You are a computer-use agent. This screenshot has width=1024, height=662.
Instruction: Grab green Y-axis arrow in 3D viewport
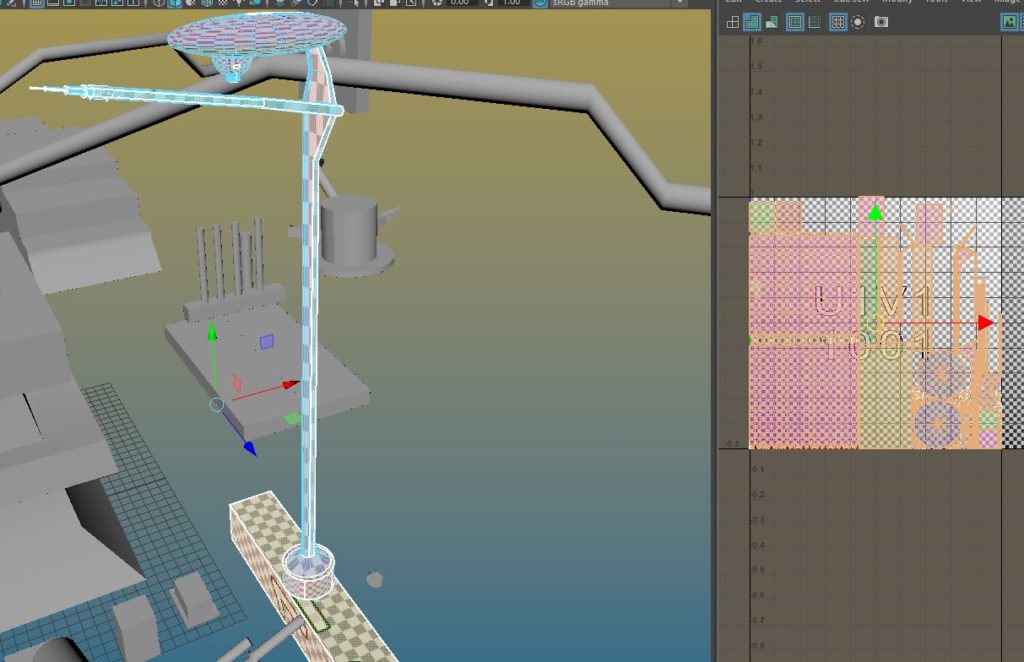(x=212, y=333)
